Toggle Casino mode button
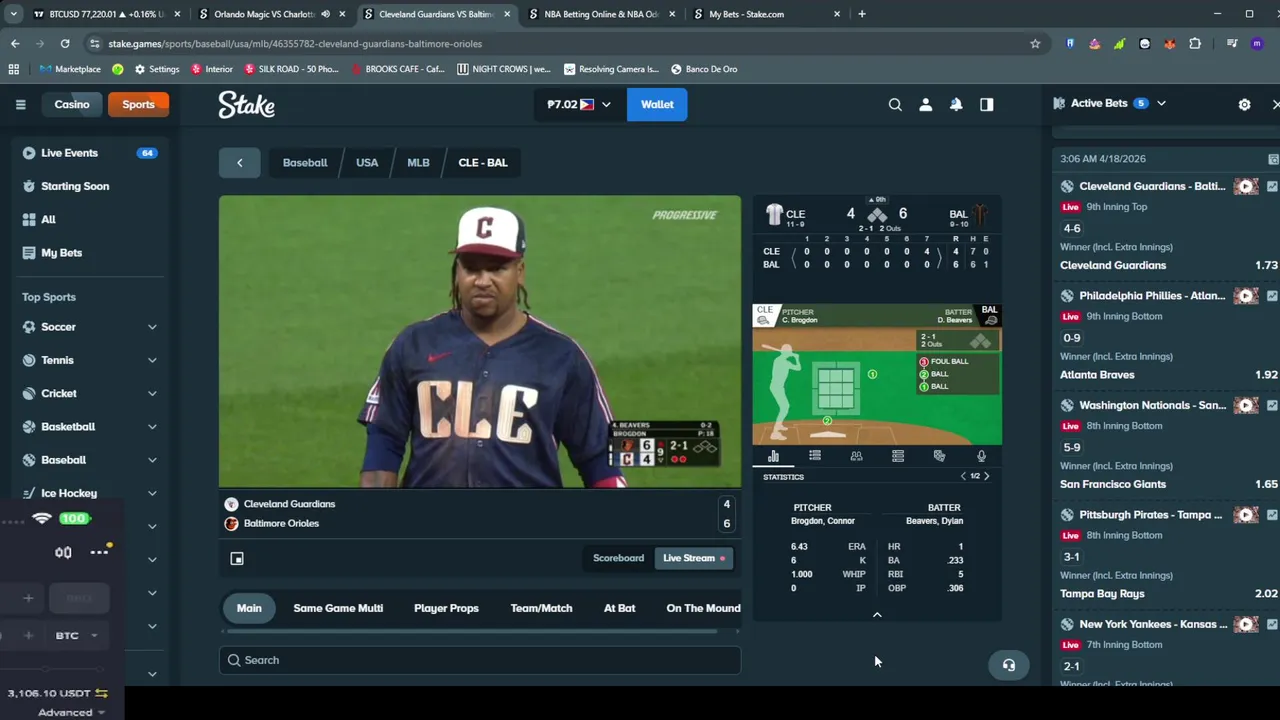 pyautogui.click(x=71, y=104)
